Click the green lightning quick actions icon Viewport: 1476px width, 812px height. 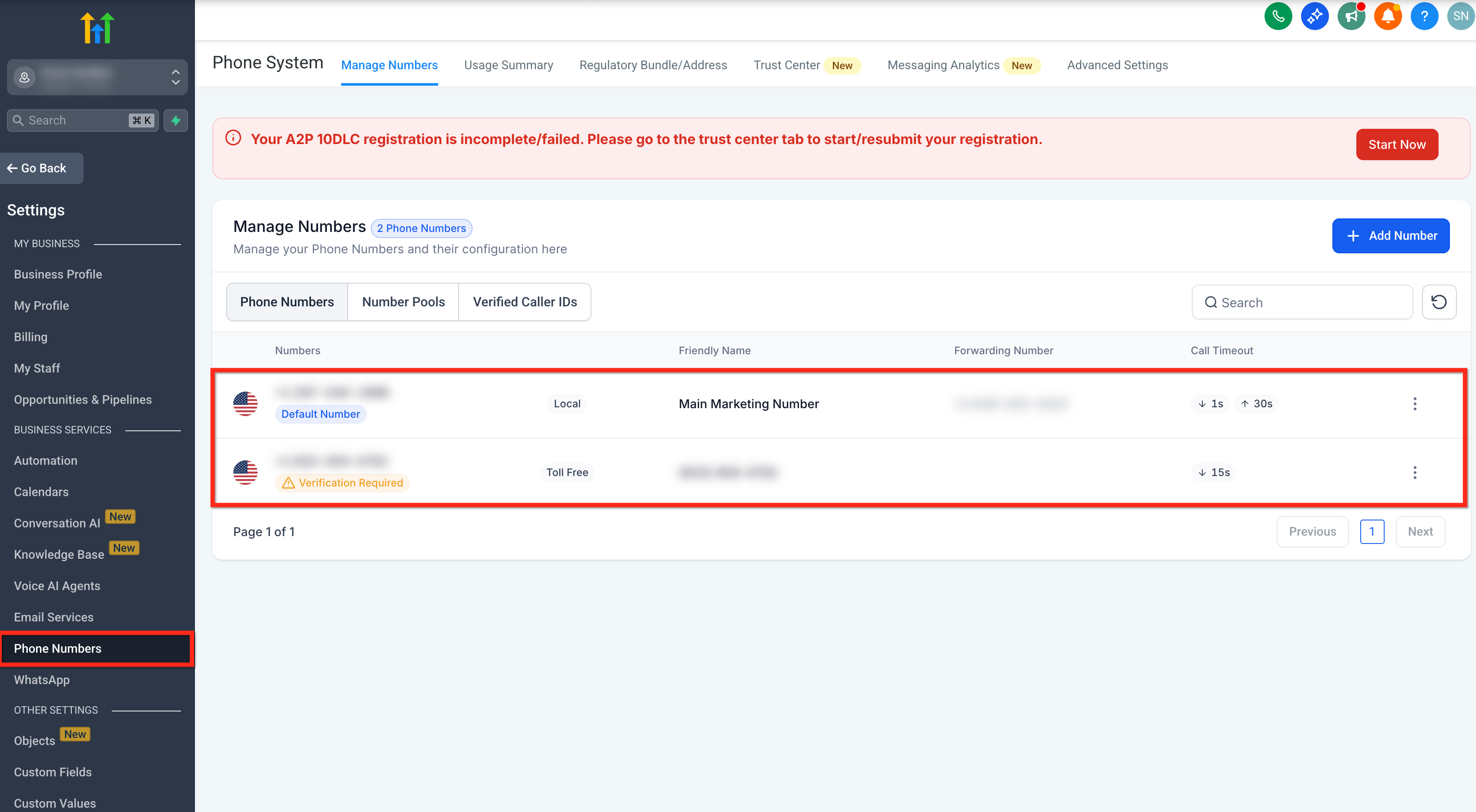coord(176,121)
